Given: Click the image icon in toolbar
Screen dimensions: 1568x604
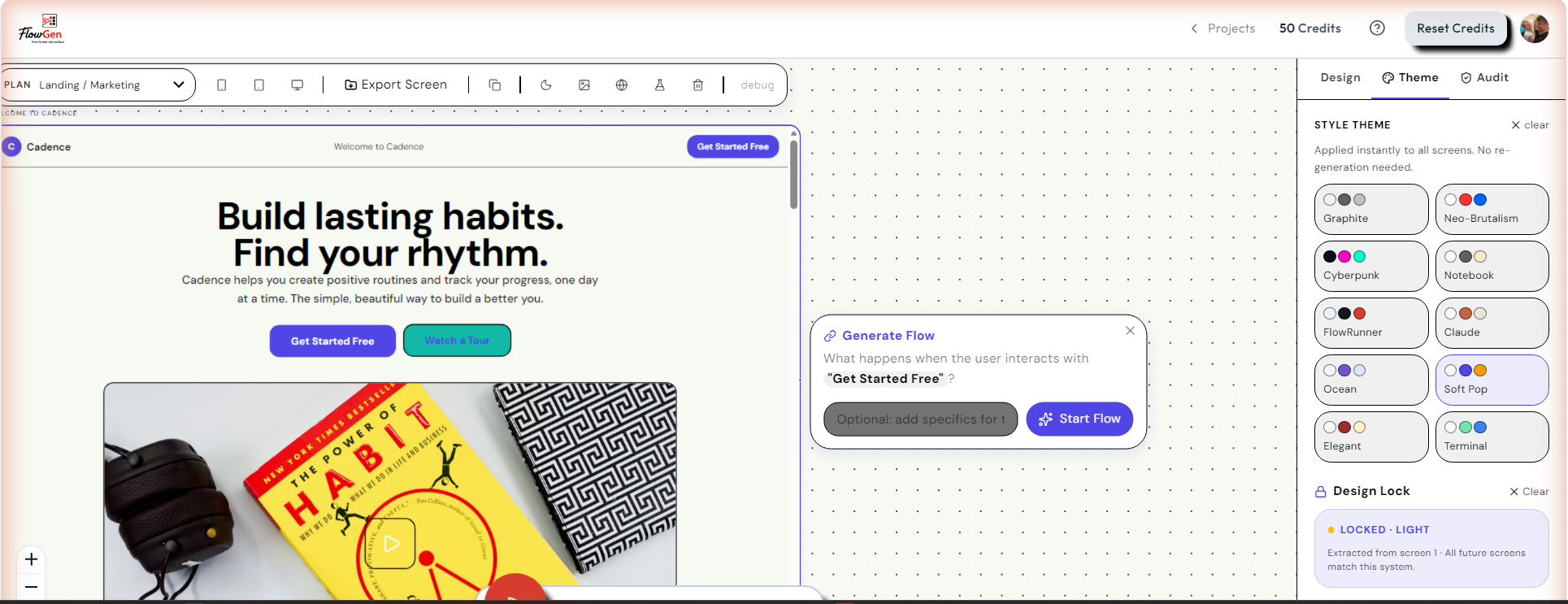Looking at the screenshot, I should tap(584, 85).
